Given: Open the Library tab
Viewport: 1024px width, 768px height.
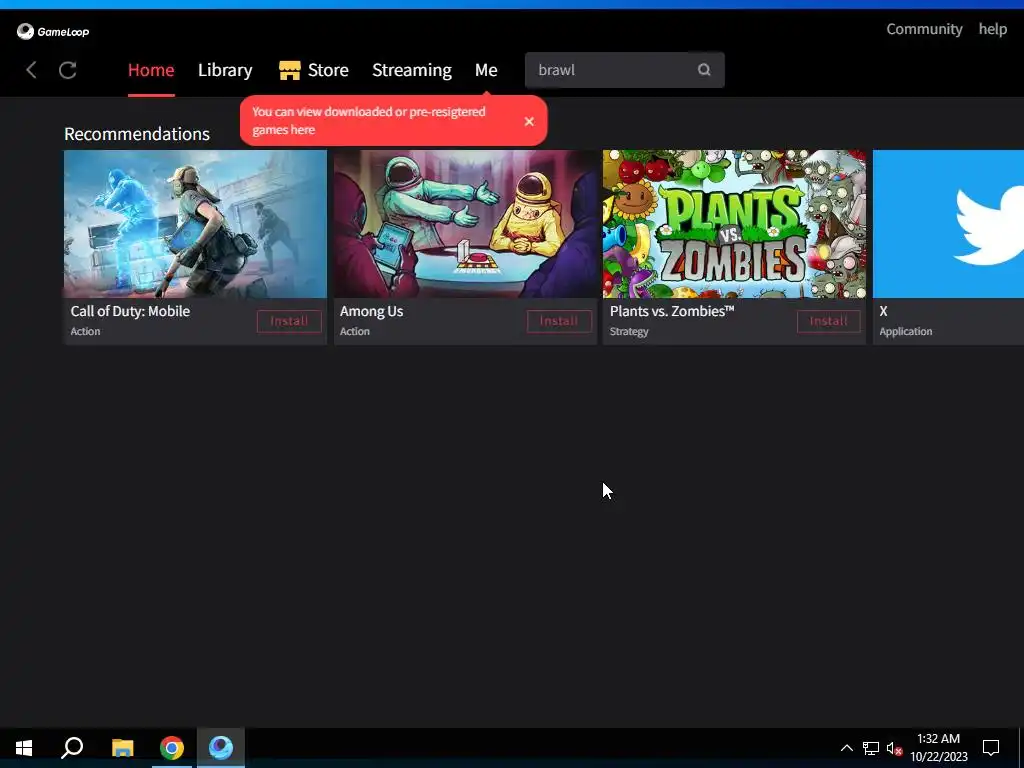Looking at the screenshot, I should click(225, 70).
